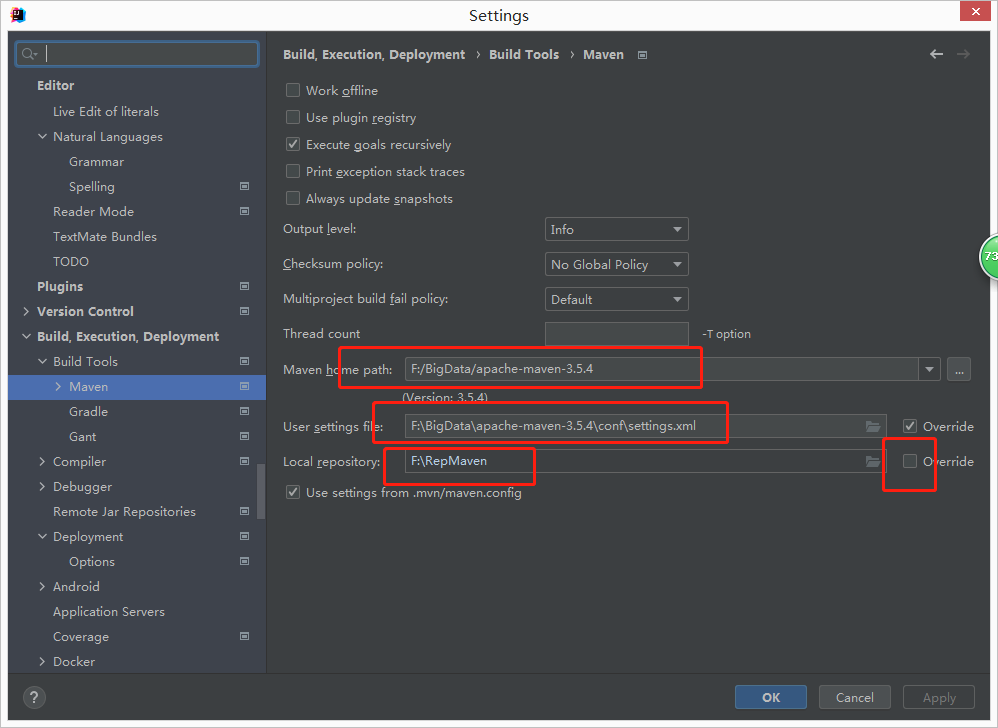
Task: Expand the Version Control tree node
Action: (x=26, y=311)
